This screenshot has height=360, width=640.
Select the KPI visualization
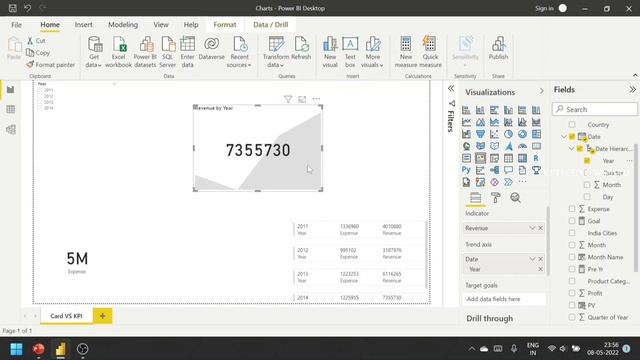click(480, 158)
